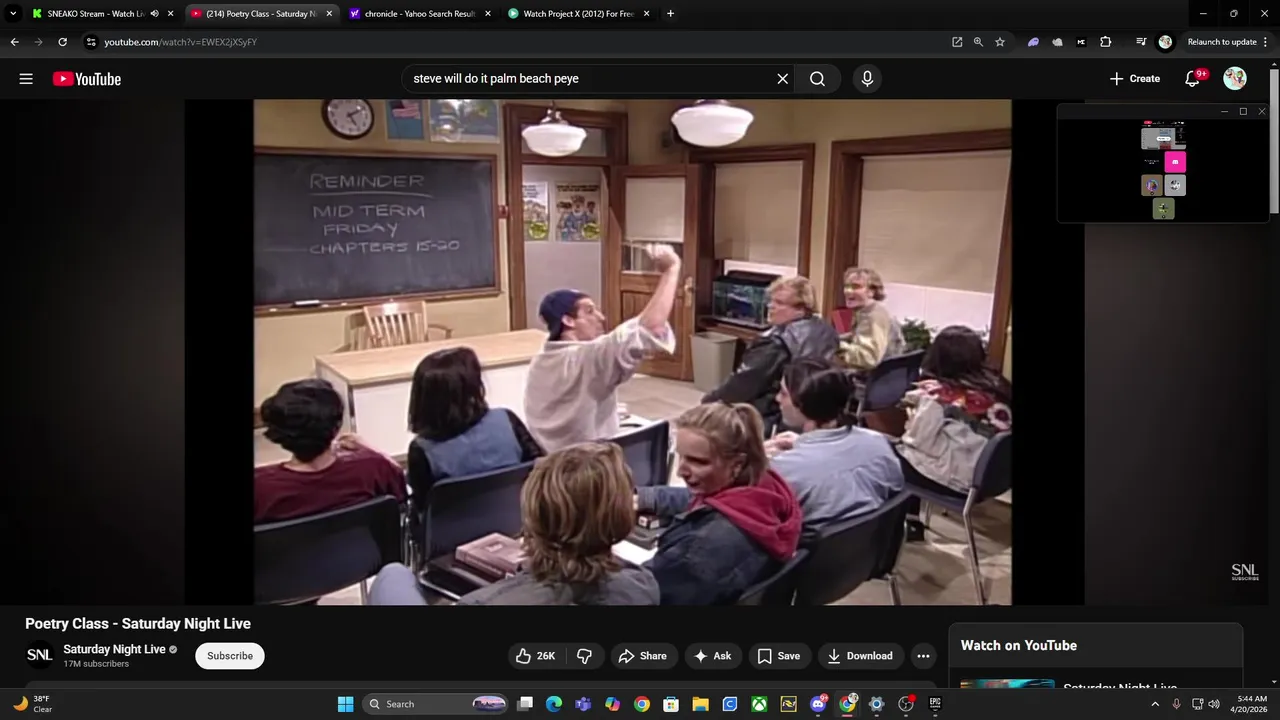1280x720 pixels.
Task: Select the pink thumbnail in floating window
Action: (1175, 162)
